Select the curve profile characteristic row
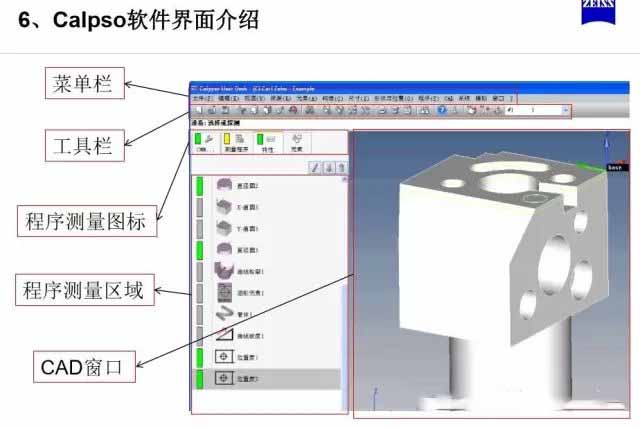Image resolution: width=640 pixels, height=427 pixels. 267,271
